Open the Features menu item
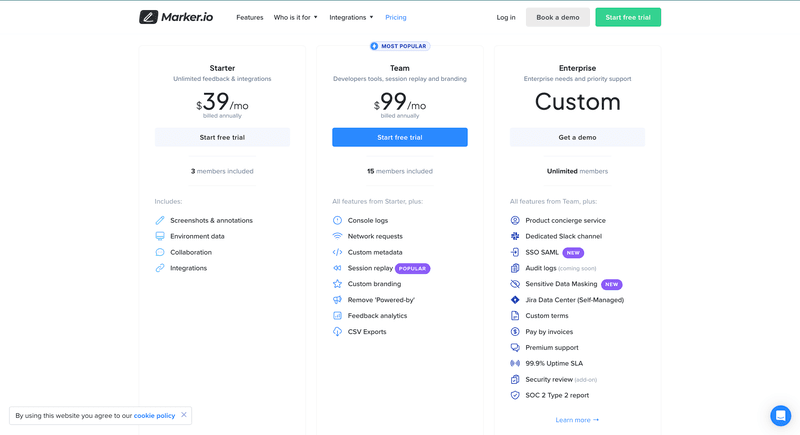The width and height of the screenshot is (800, 435). coord(250,17)
